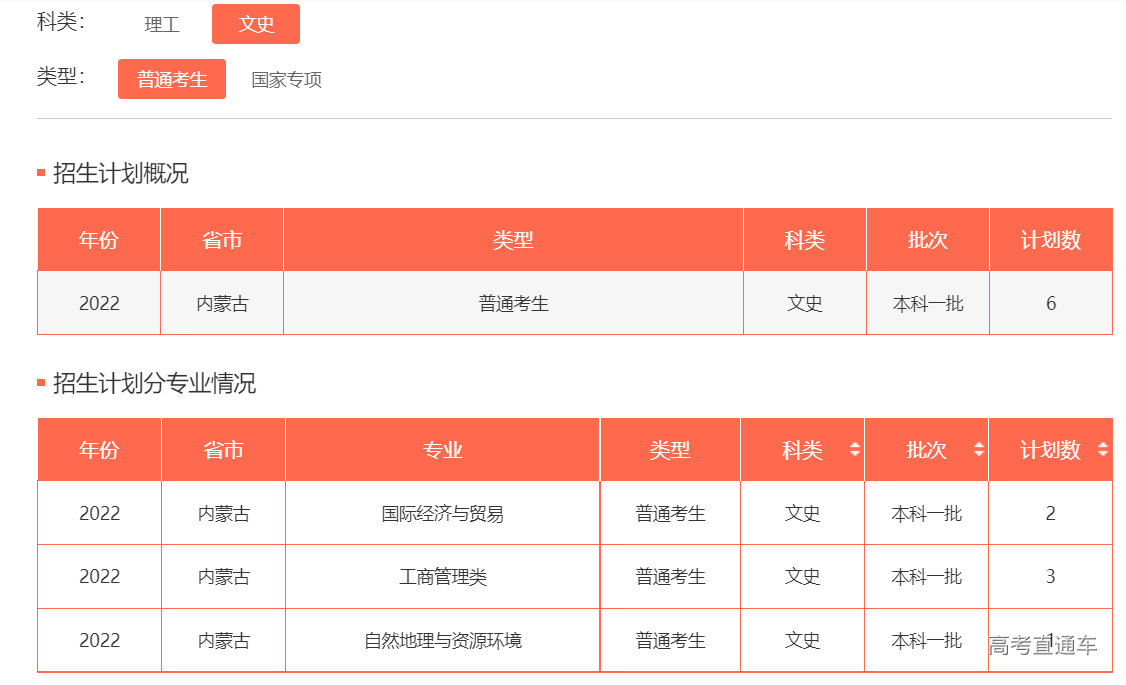Click the 专业 column header
The height and width of the screenshot is (685, 1126).
point(443,449)
